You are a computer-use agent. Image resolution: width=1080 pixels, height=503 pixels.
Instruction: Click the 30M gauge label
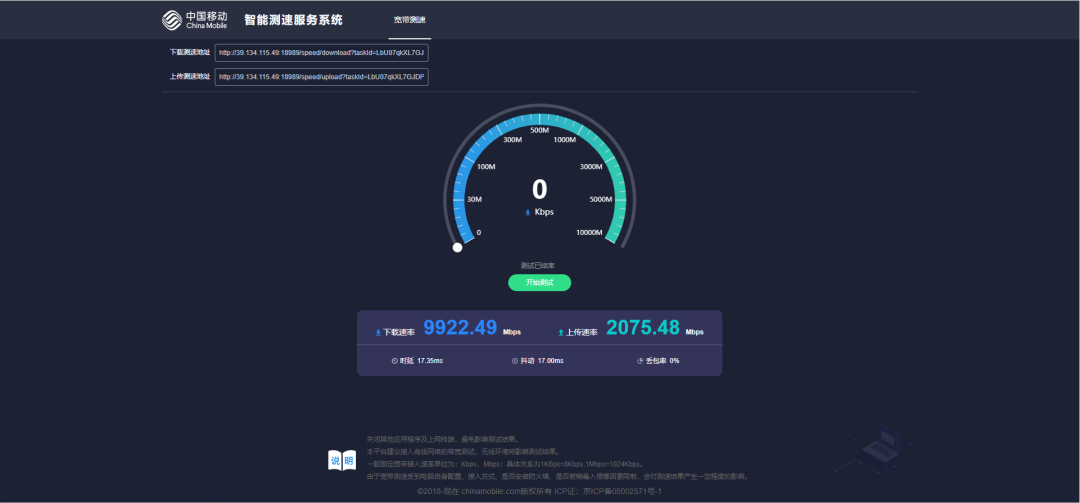tap(475, 200)
